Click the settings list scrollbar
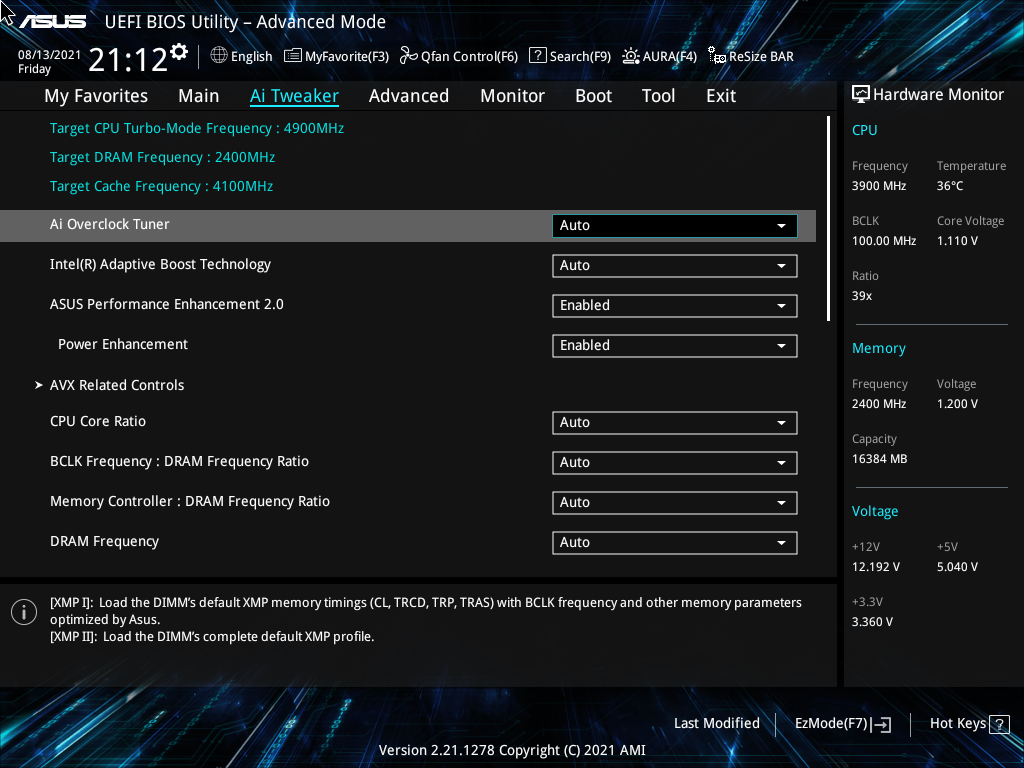Image resolution: width=1024 pixels, height=768 pixels. coord(828,219)
